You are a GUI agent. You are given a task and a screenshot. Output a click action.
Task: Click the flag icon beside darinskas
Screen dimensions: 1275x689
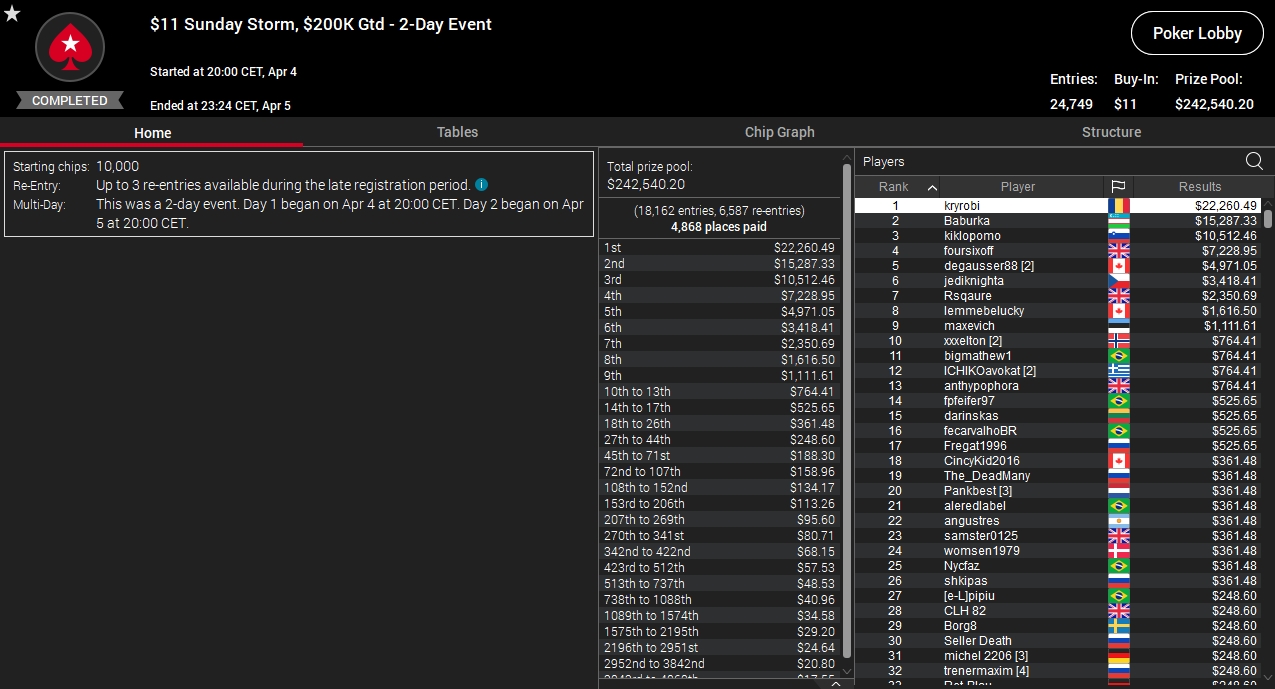pyautogui.click(x=1118, y=416)
